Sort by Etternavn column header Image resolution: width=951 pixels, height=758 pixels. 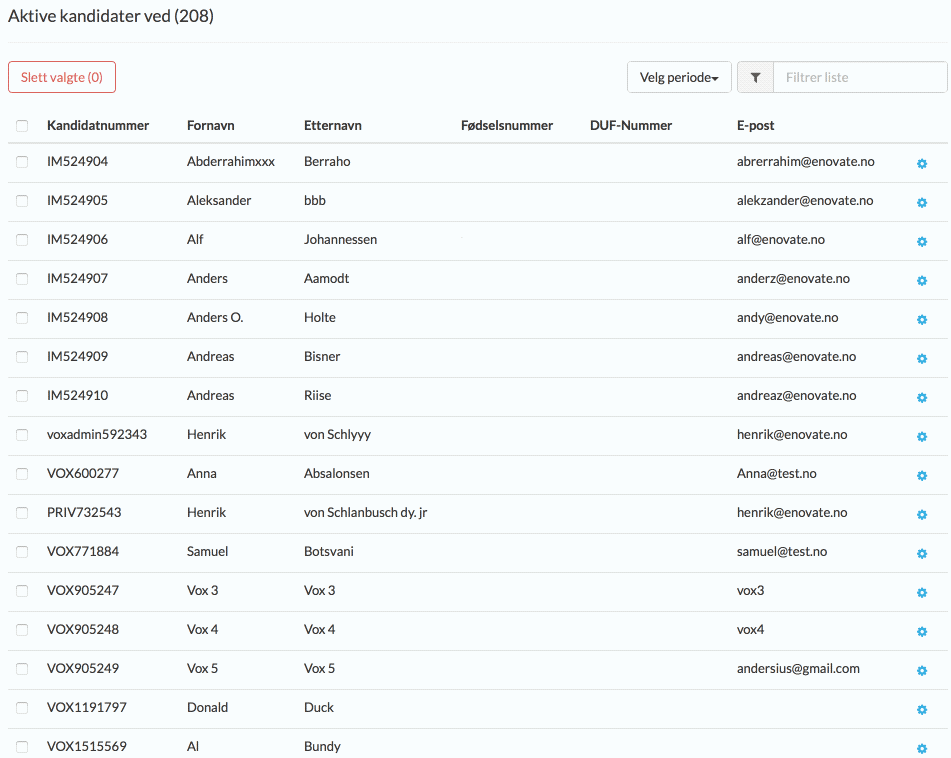coord(332,126)
